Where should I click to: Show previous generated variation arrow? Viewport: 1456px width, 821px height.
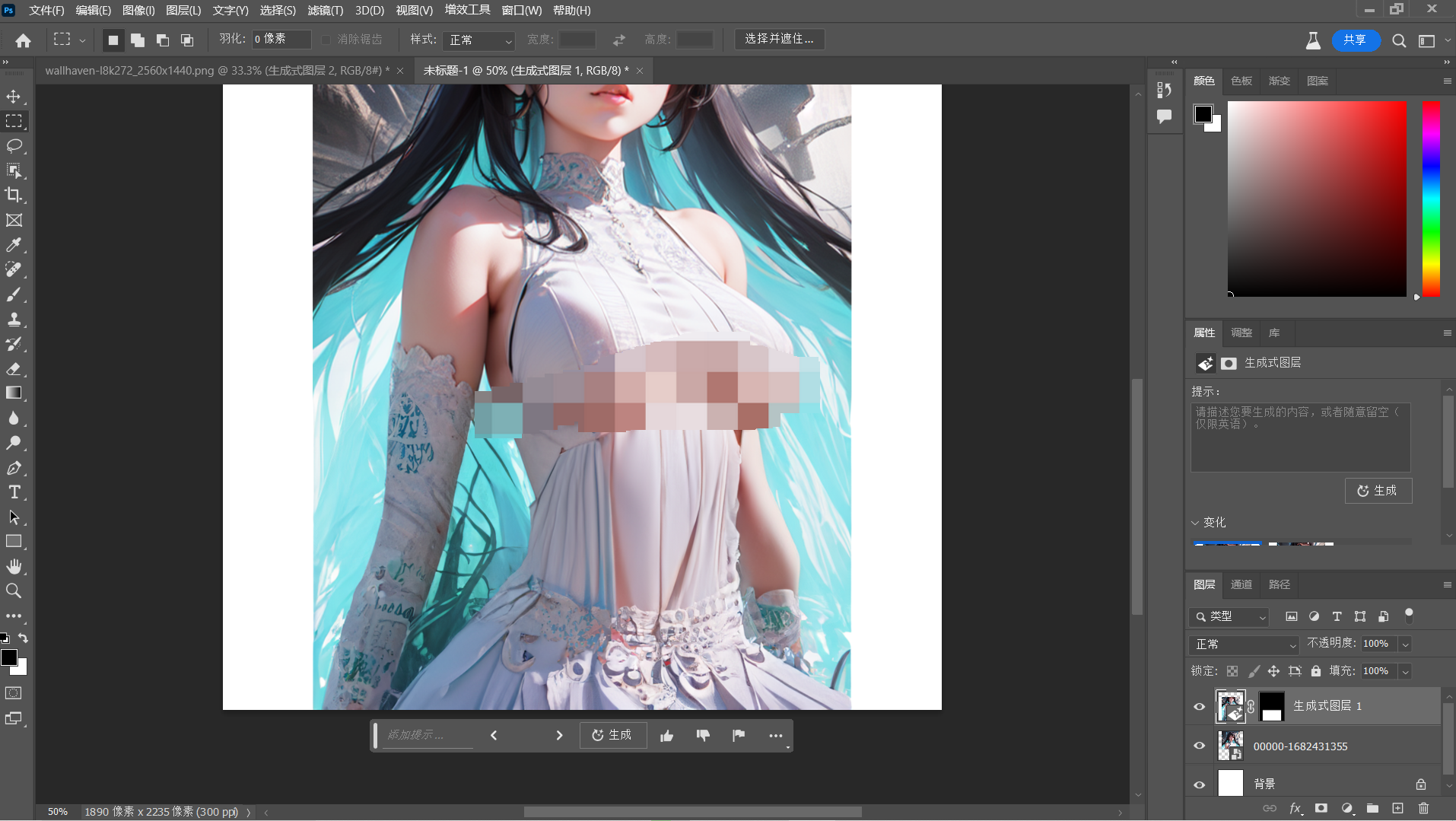(x=494, y=735)
